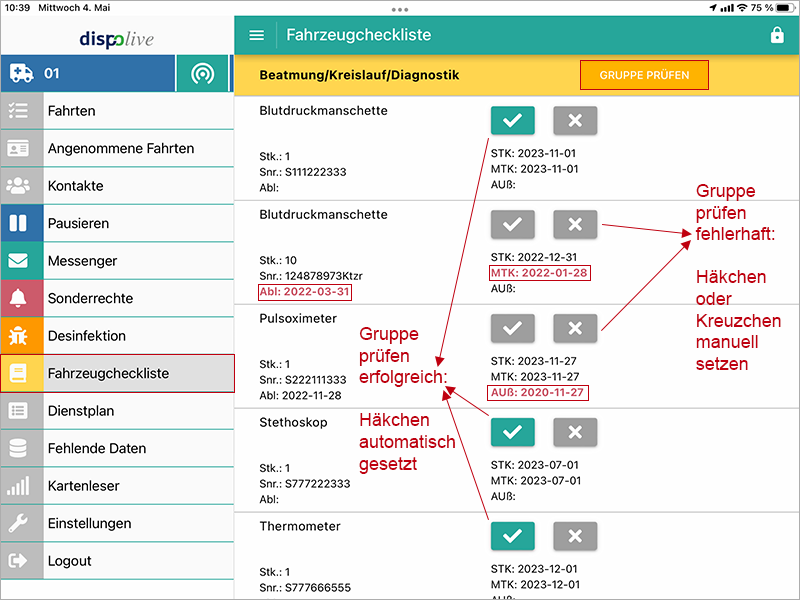Tap the battery indicator in status bar
Screen dimensions: 800x600
784,8
